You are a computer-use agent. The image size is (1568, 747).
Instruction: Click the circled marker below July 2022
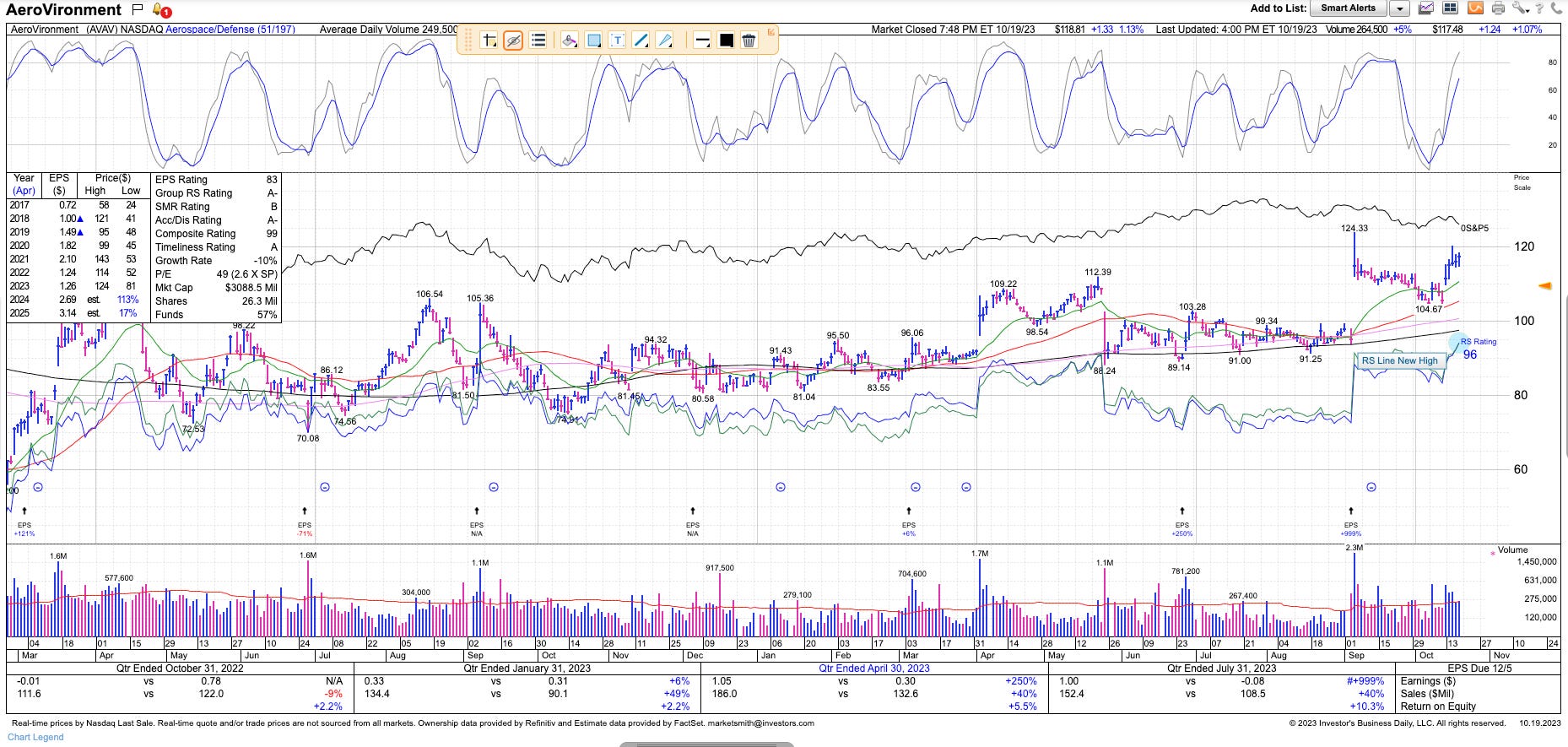tap(325, 487)
